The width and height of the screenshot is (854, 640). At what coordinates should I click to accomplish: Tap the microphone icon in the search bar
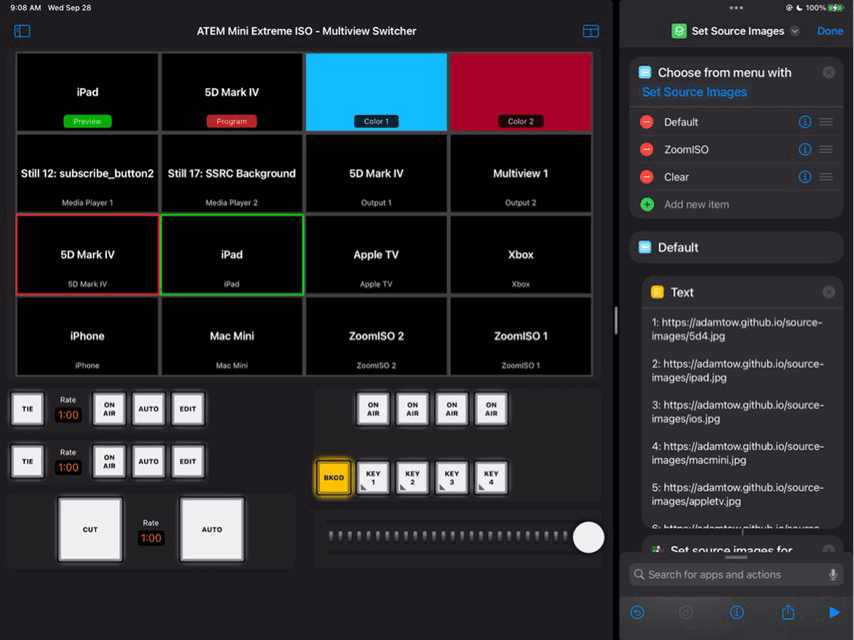pos(833,574)
